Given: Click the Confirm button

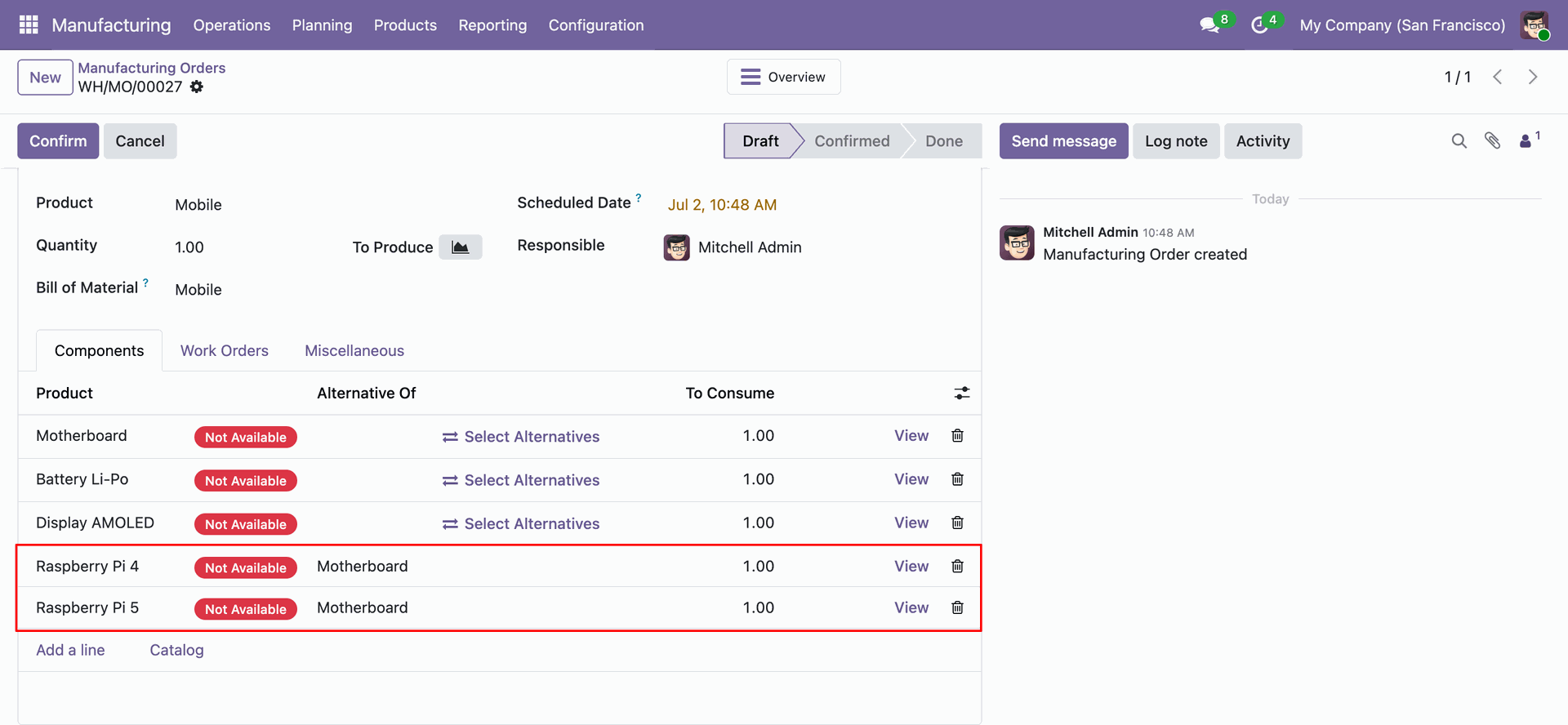Looking at the screenshot, I should click(x=58, y=141).
